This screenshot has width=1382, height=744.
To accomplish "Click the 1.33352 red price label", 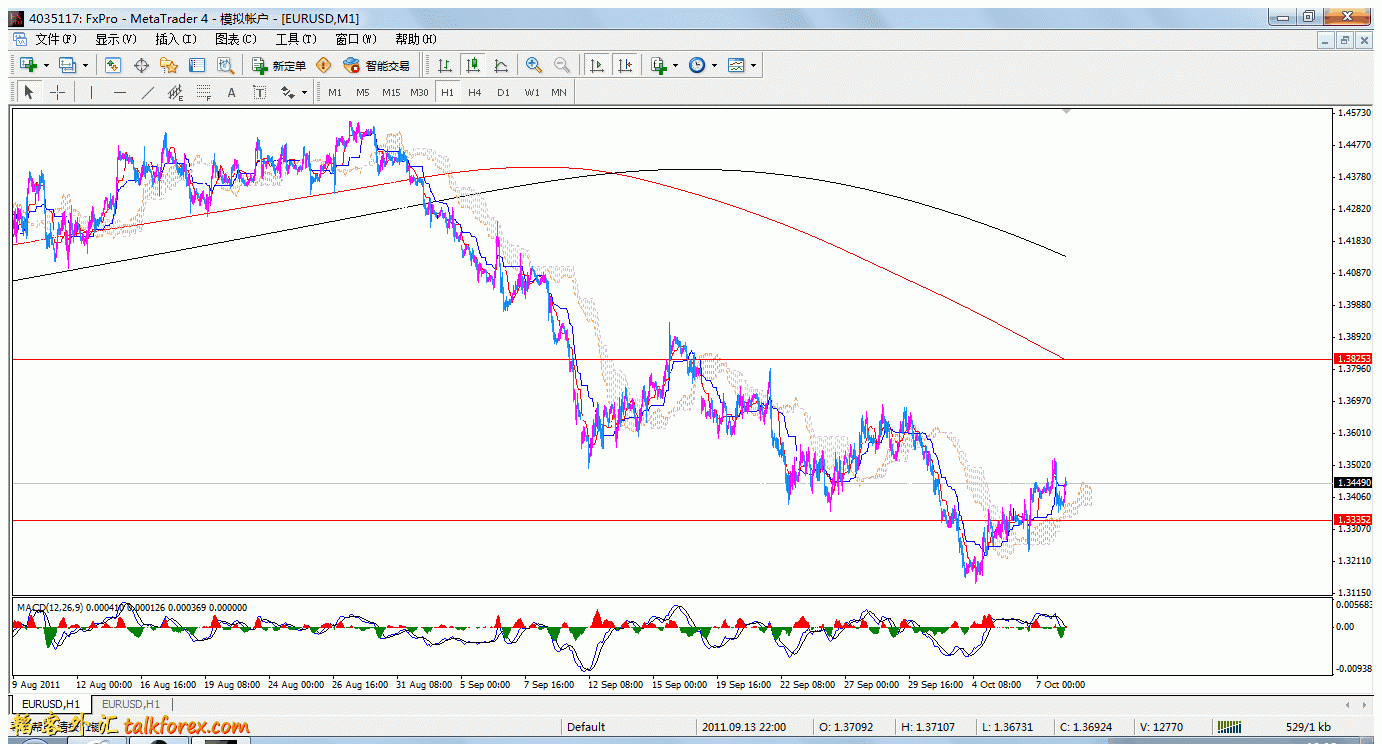I will pos(1352,520).
